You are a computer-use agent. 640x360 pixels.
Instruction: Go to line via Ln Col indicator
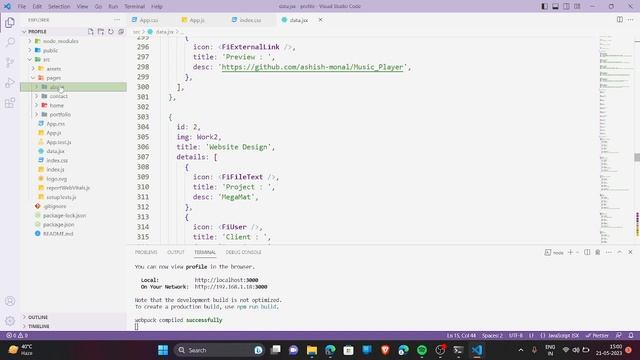[x=461, y=336]
